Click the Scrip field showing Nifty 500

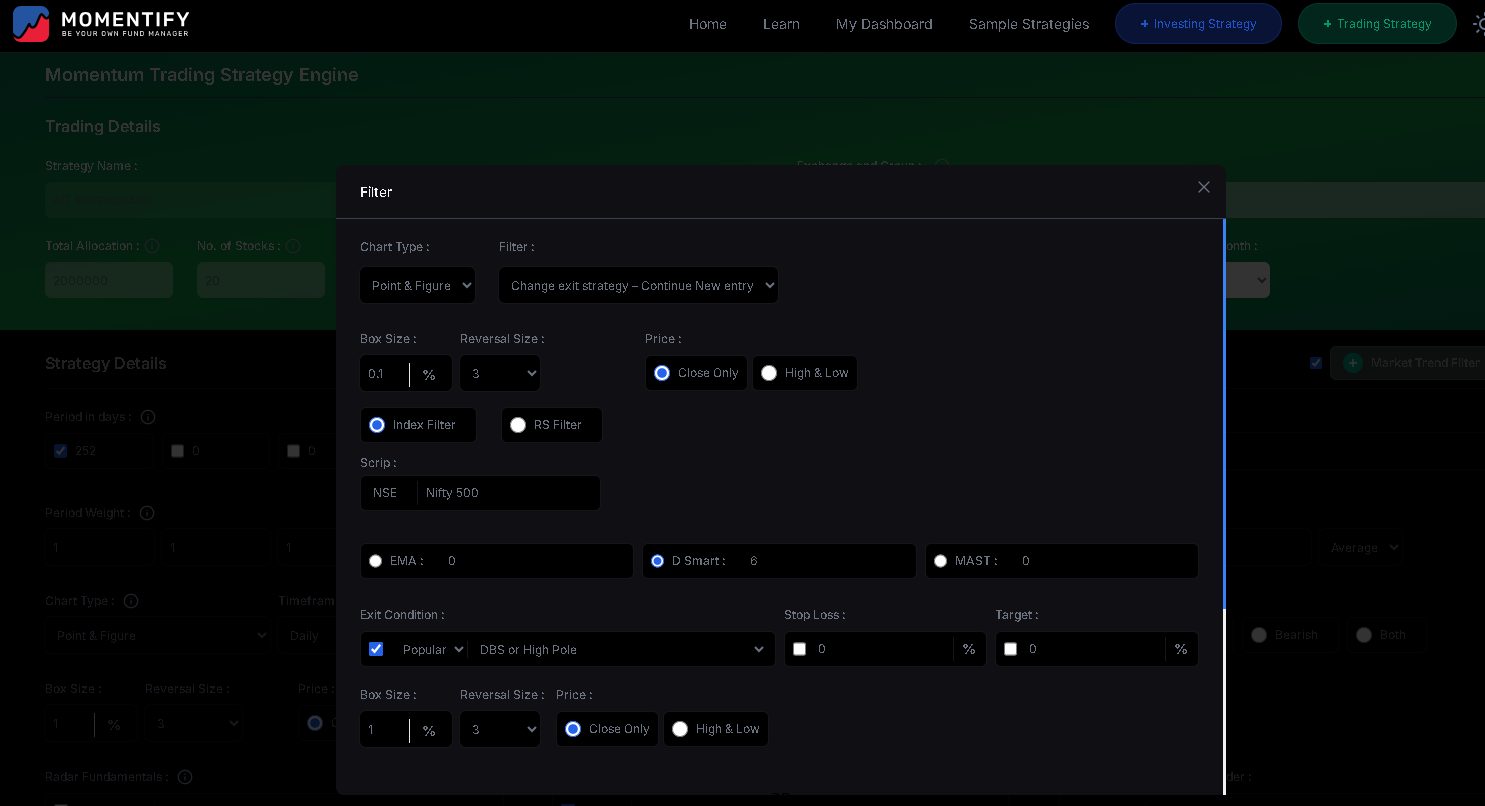[x=509, y=493]
